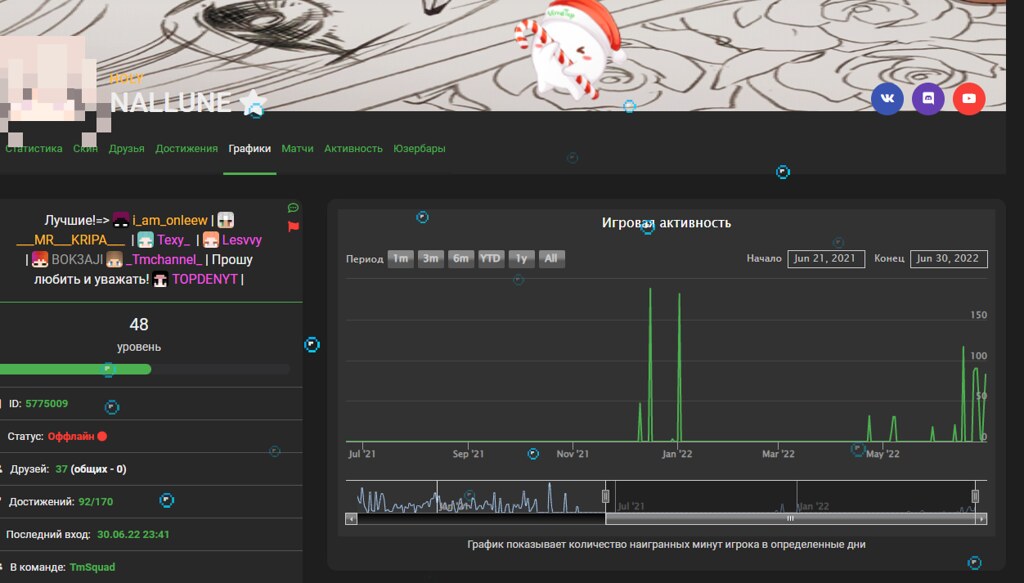Open the Texy_ player profile link
Screen dimensions: 1024x583
173,240
